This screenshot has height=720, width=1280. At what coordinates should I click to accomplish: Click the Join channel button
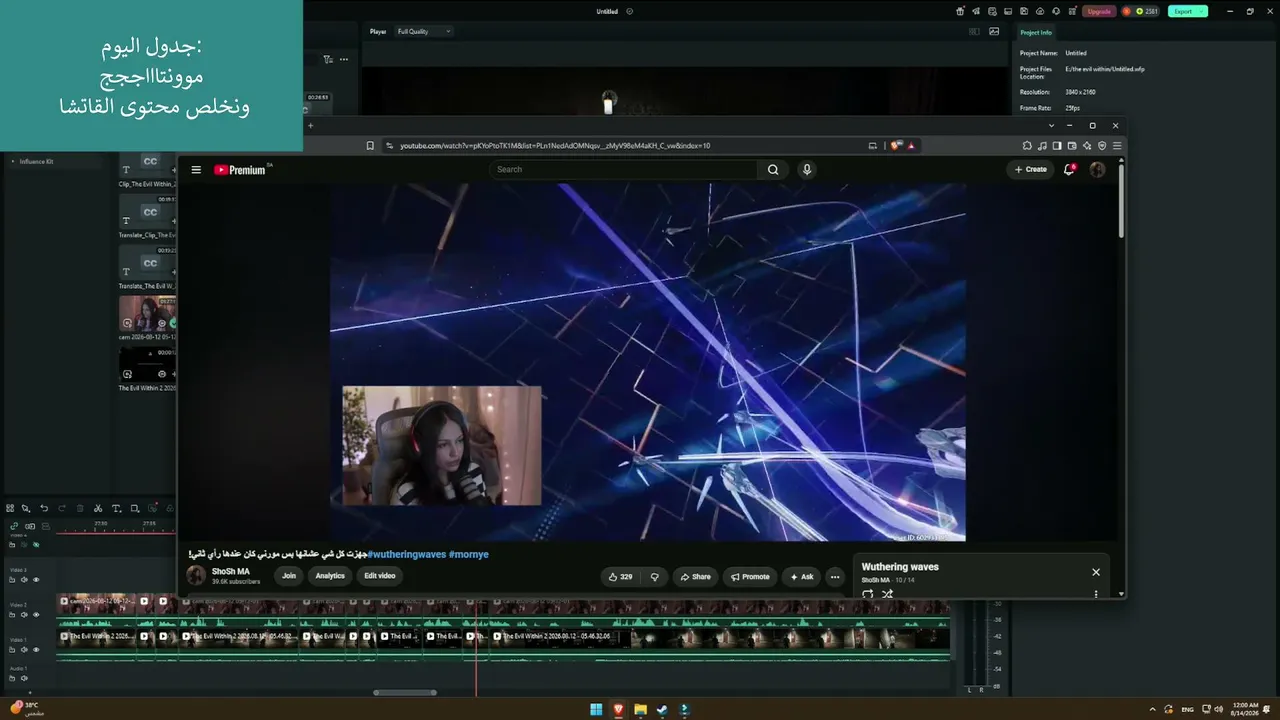[289, 576]
